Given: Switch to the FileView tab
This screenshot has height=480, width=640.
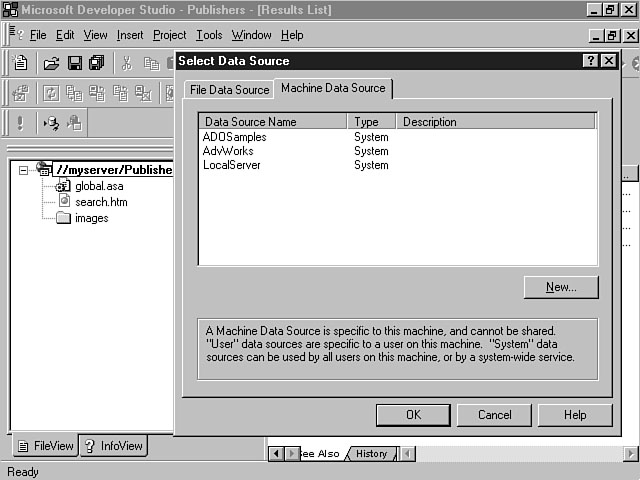Looking at the screenshot, I should [x=46, y=446].
